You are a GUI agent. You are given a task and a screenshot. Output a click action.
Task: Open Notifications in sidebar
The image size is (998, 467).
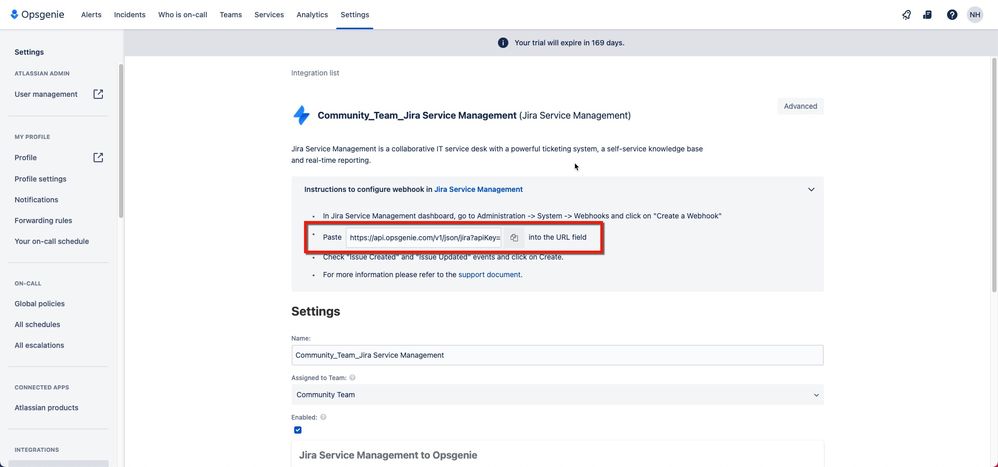coord(36,200)
